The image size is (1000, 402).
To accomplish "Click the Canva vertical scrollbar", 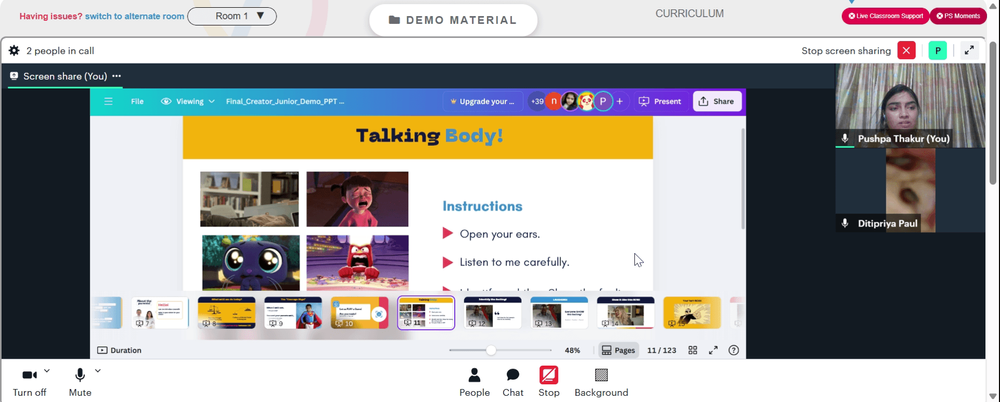I will pos(742,179).
